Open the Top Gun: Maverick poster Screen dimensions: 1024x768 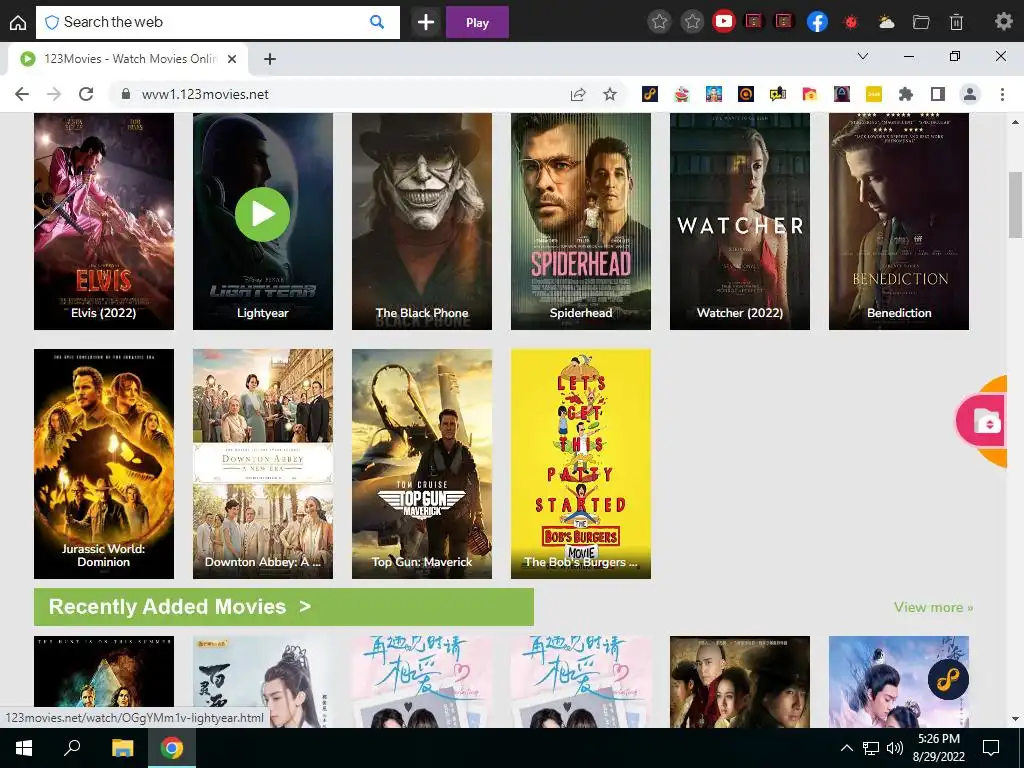[x=422, y=464]
